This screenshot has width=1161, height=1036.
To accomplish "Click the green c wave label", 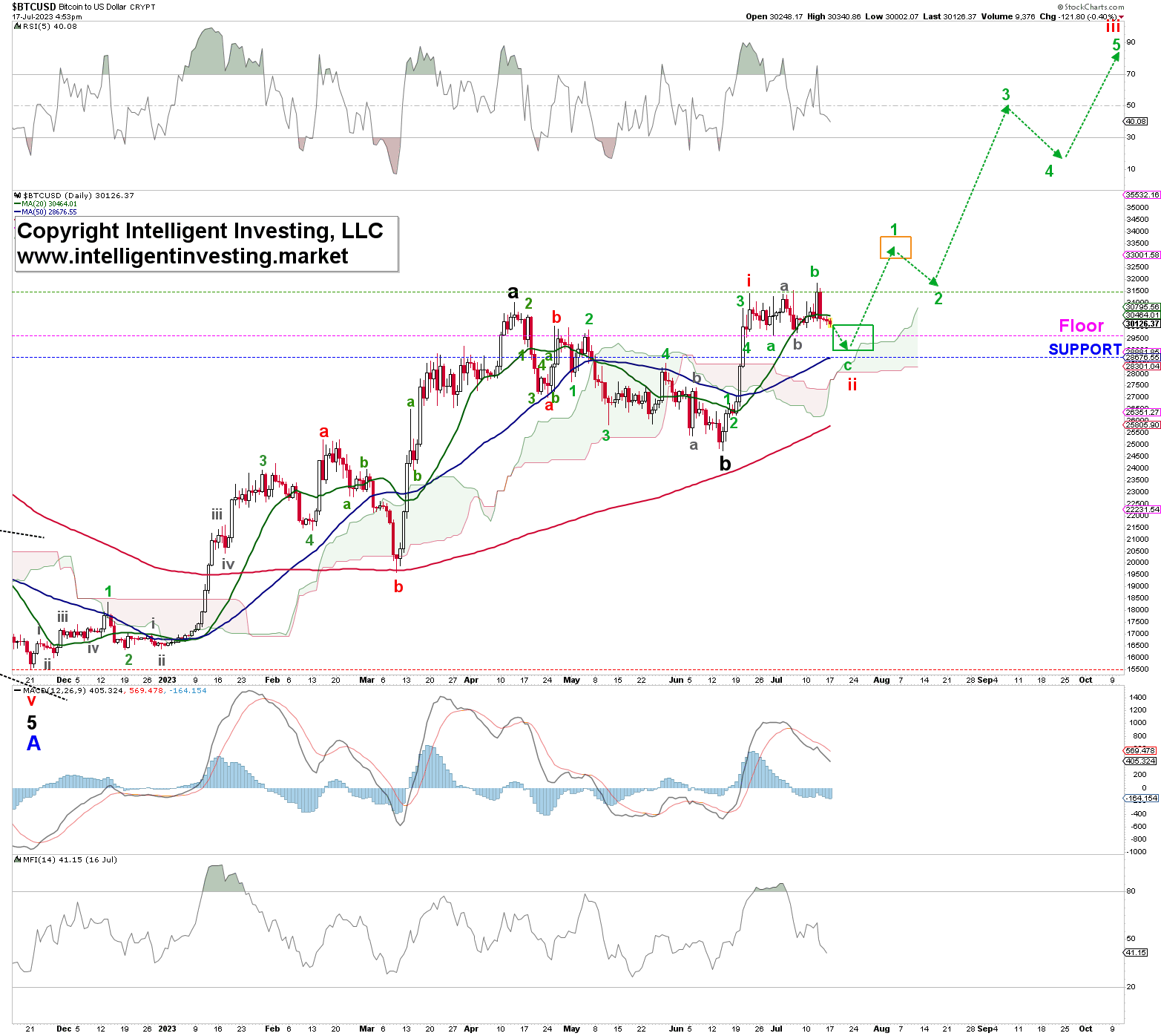I will click(x=848, y=366).
